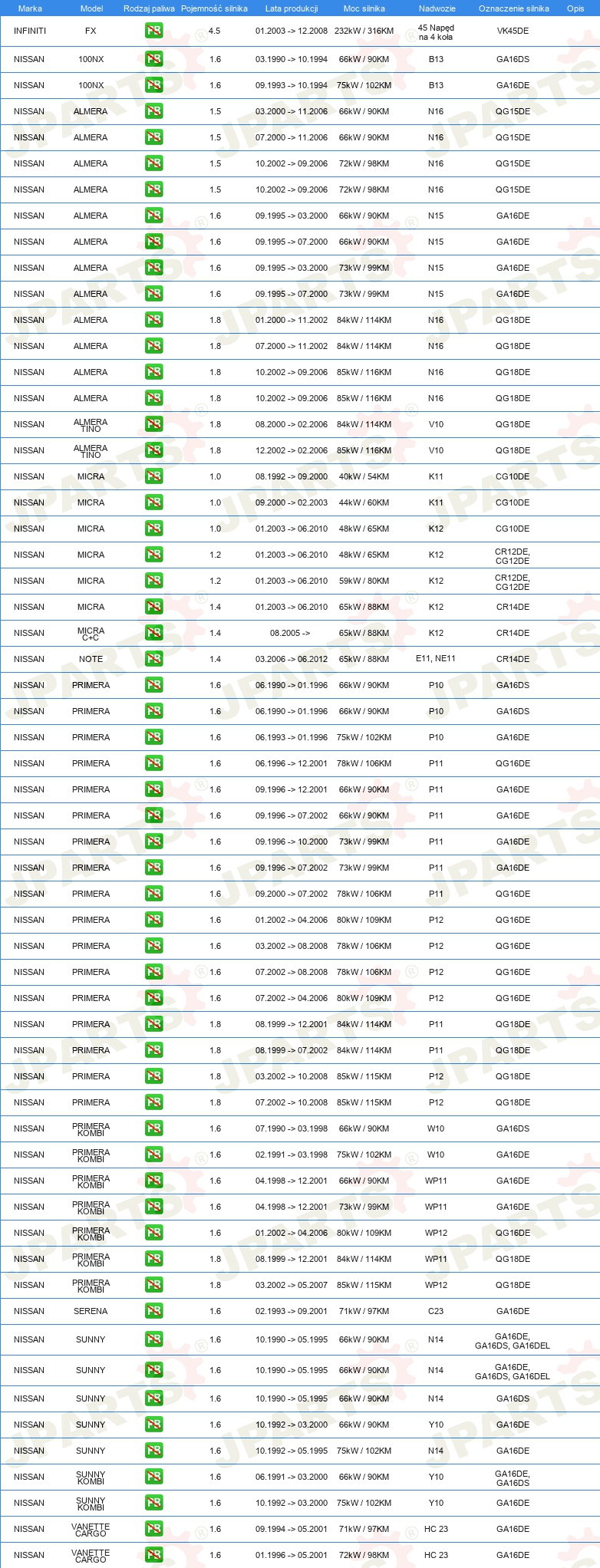Click fuel icon for SUNNY KOMBI 06.1991 row
The image size is (600, 1568).
(x=153, y=1477)
